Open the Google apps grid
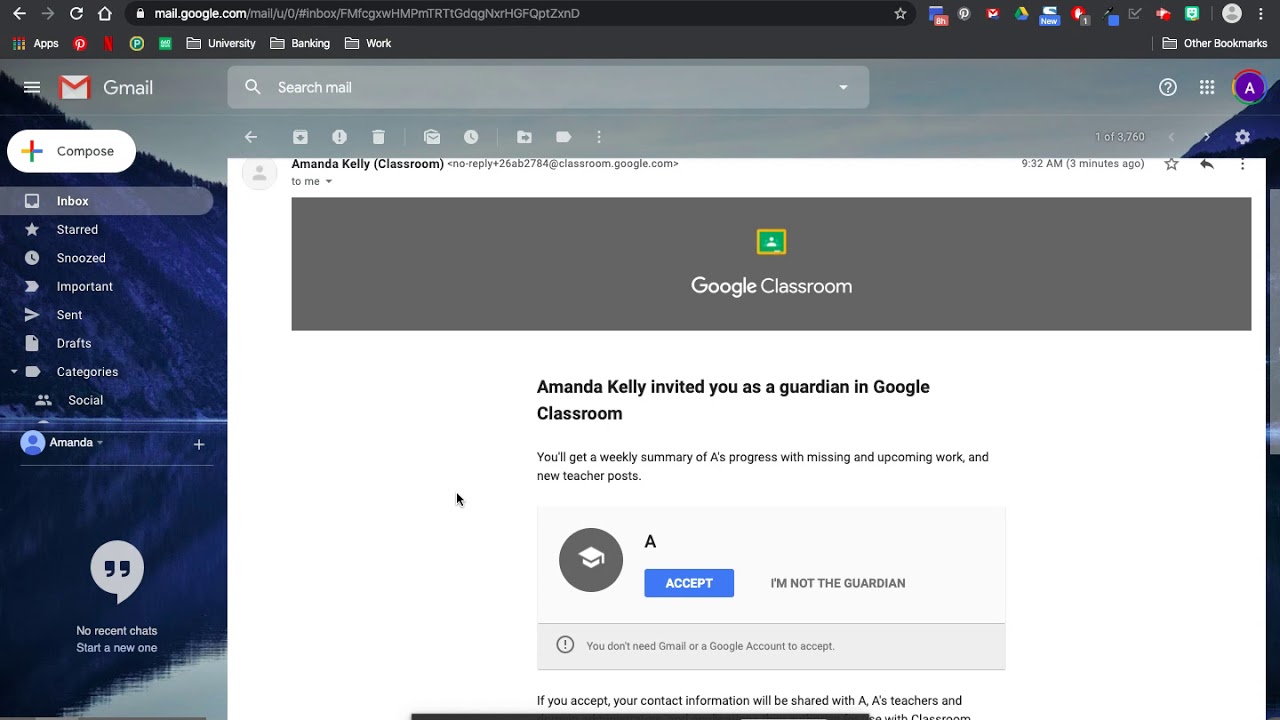The height and width of the screenshot is (720, 1280). point(1207,87)
